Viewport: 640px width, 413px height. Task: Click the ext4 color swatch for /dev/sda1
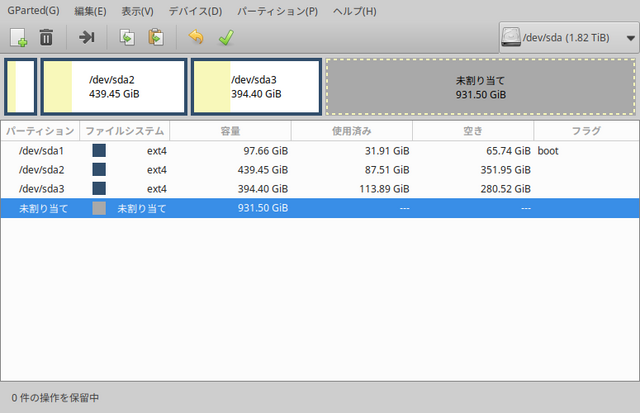(99, 151)
